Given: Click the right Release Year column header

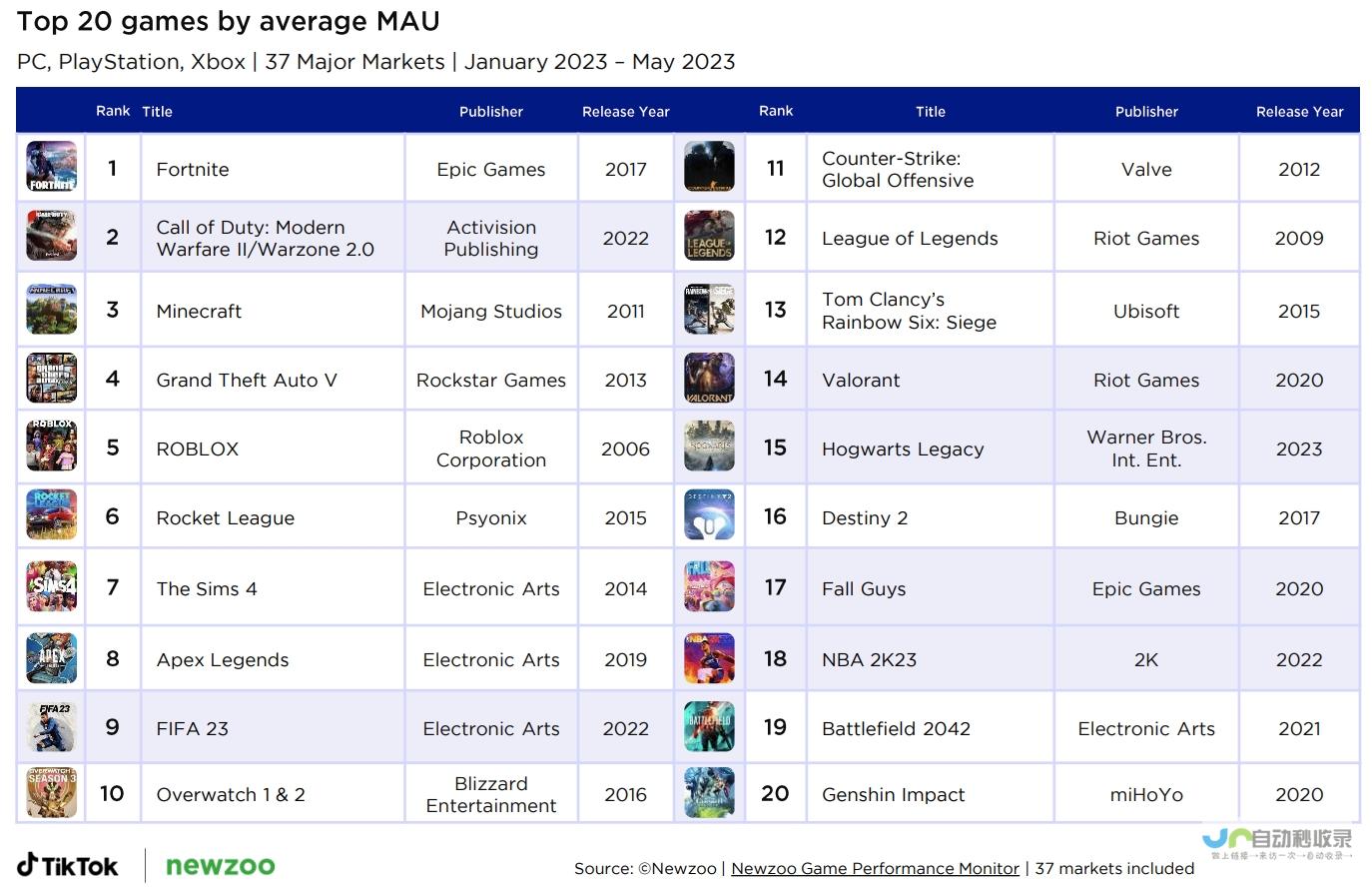Looking at the screenshot, I should coord(1299,112).
